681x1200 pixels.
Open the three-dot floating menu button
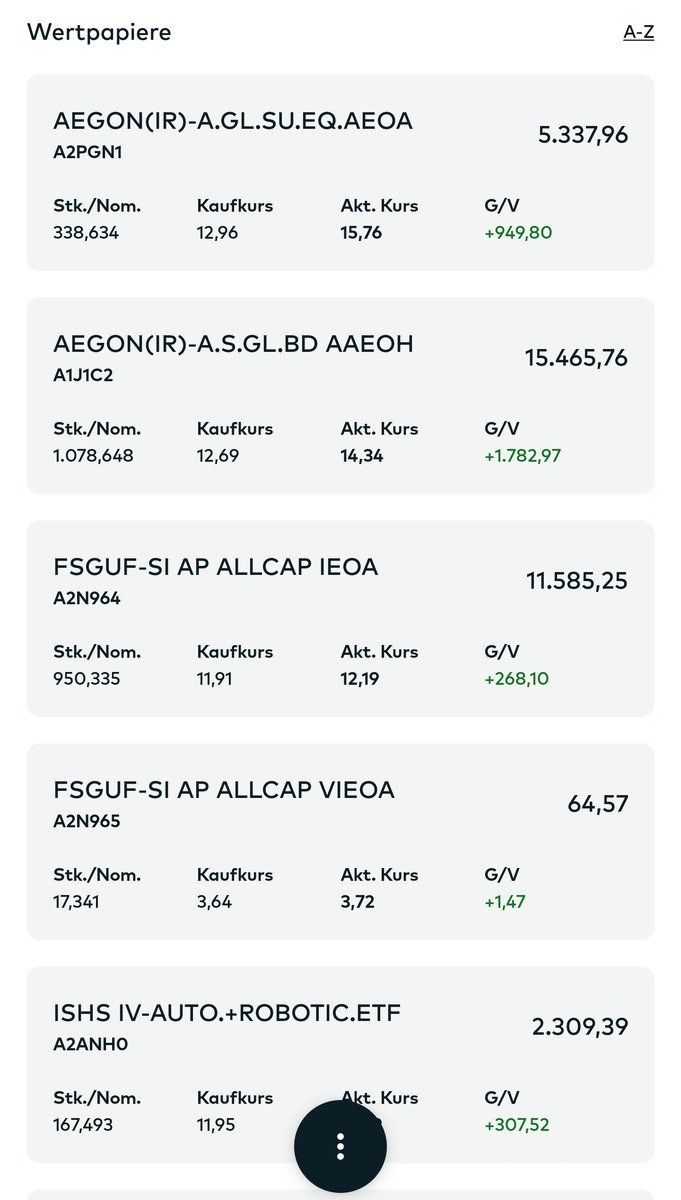click(340, 1147)
